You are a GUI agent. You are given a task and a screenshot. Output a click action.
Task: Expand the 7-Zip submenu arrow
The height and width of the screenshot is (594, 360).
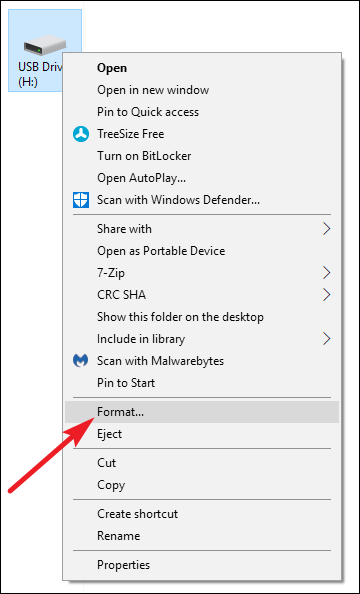(x=326, y=272)
